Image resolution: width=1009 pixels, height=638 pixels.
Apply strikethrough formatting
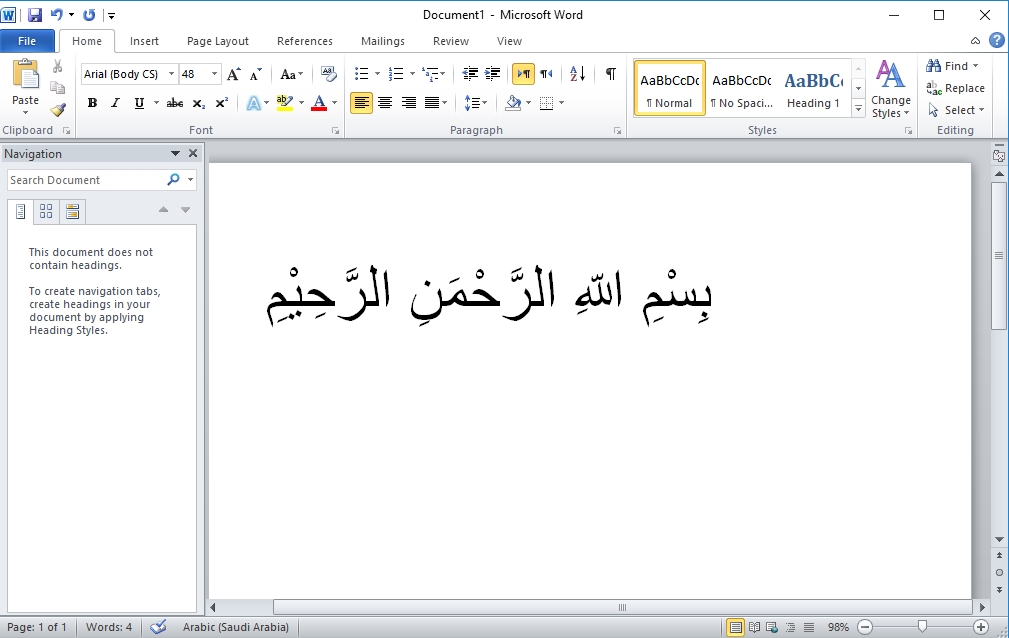click(x=174, y=103)
